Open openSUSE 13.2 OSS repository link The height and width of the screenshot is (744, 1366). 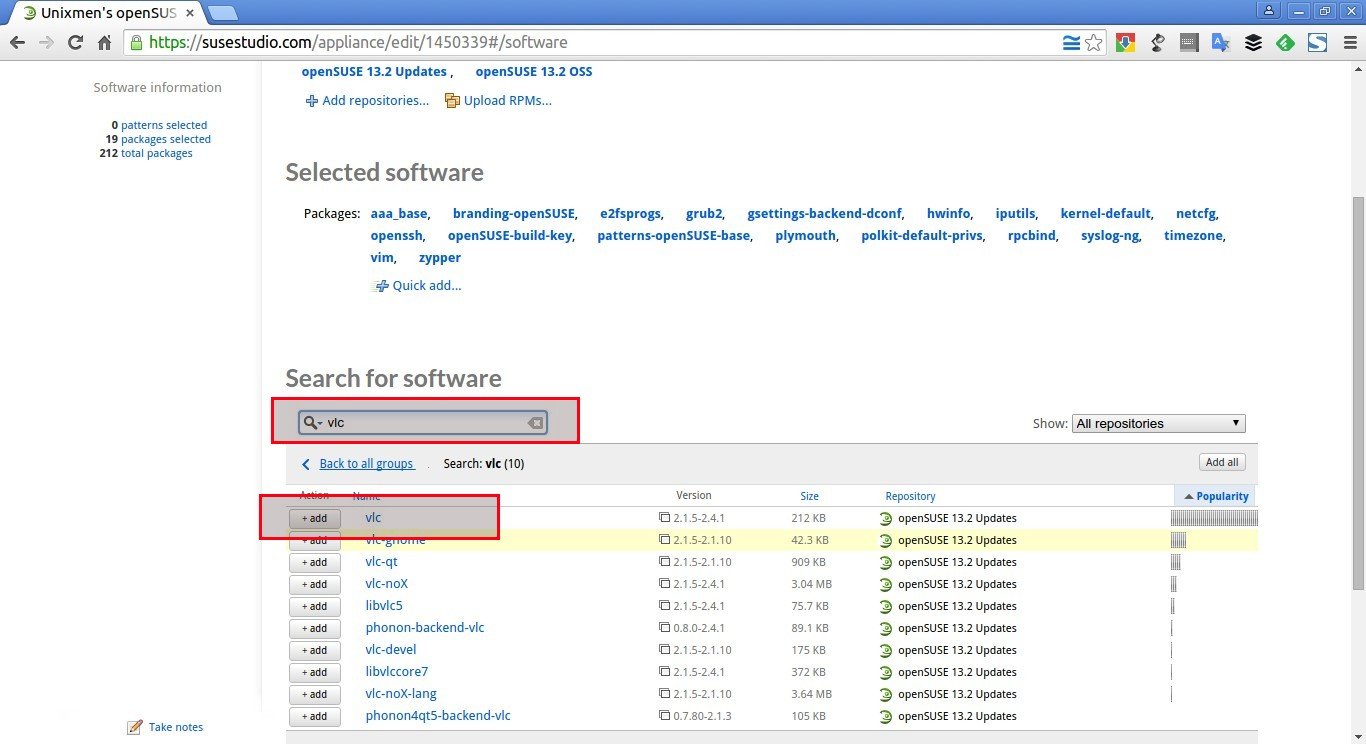[534, 71]
